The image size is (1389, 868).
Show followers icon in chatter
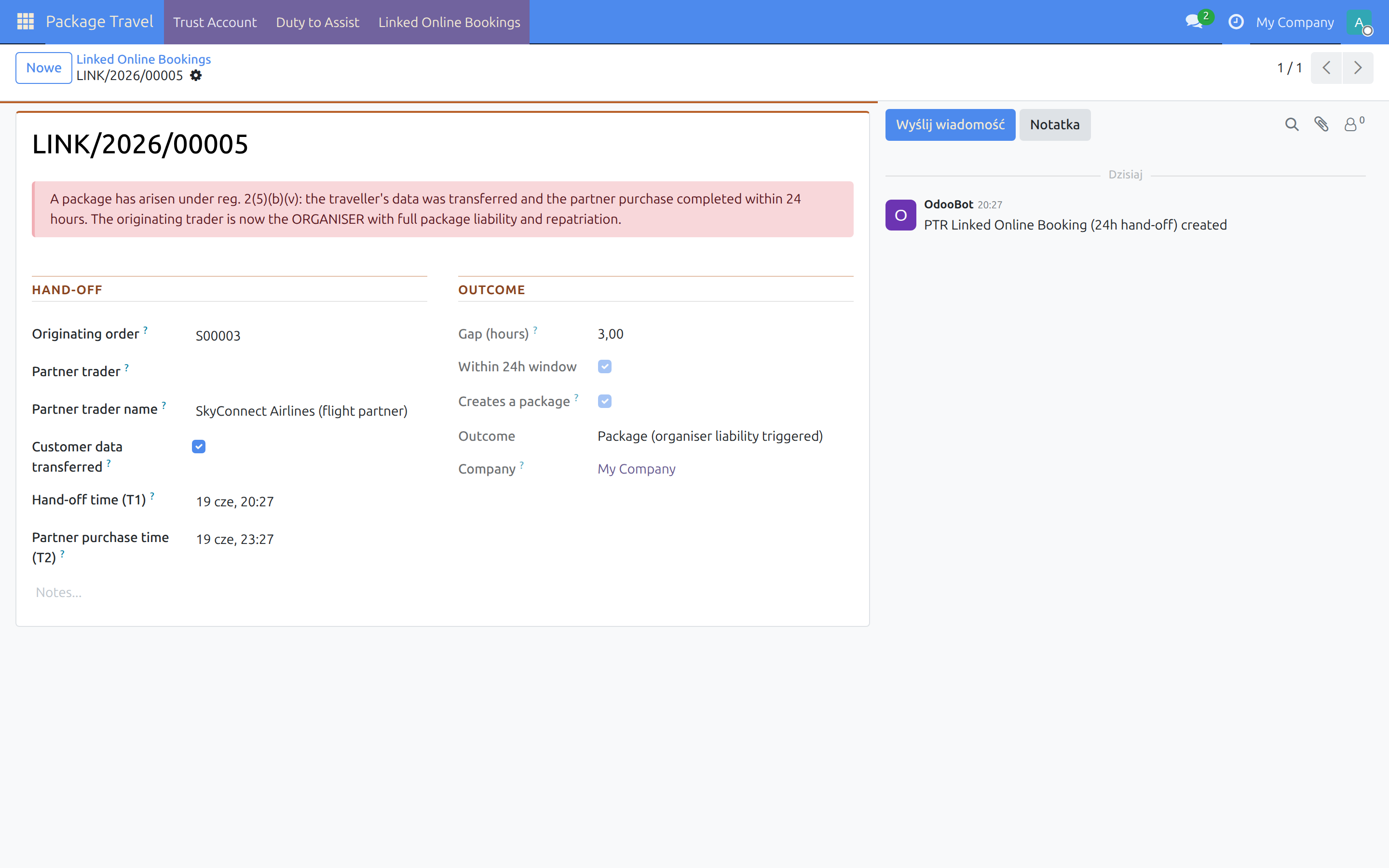(1354, 124)
